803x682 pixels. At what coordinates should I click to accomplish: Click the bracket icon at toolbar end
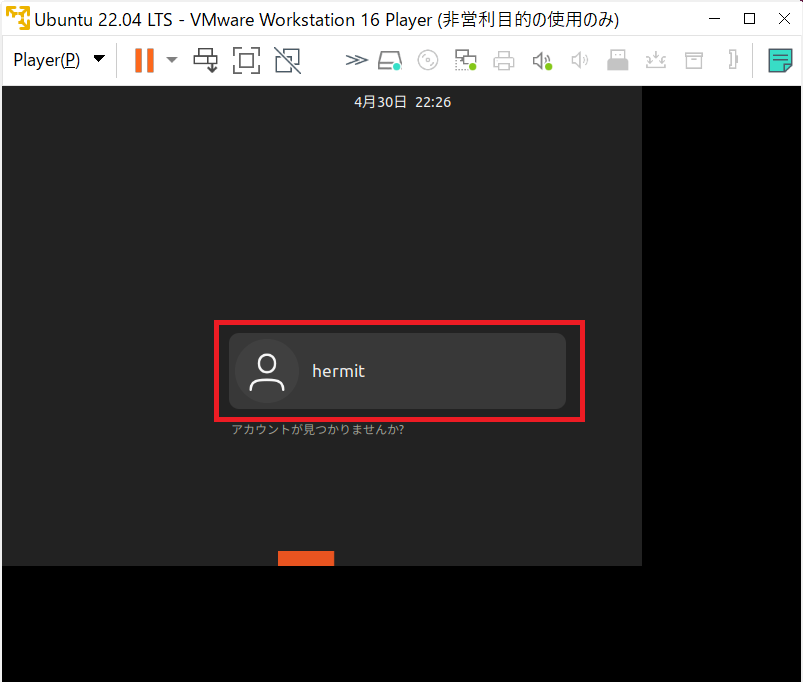[733, 60]
